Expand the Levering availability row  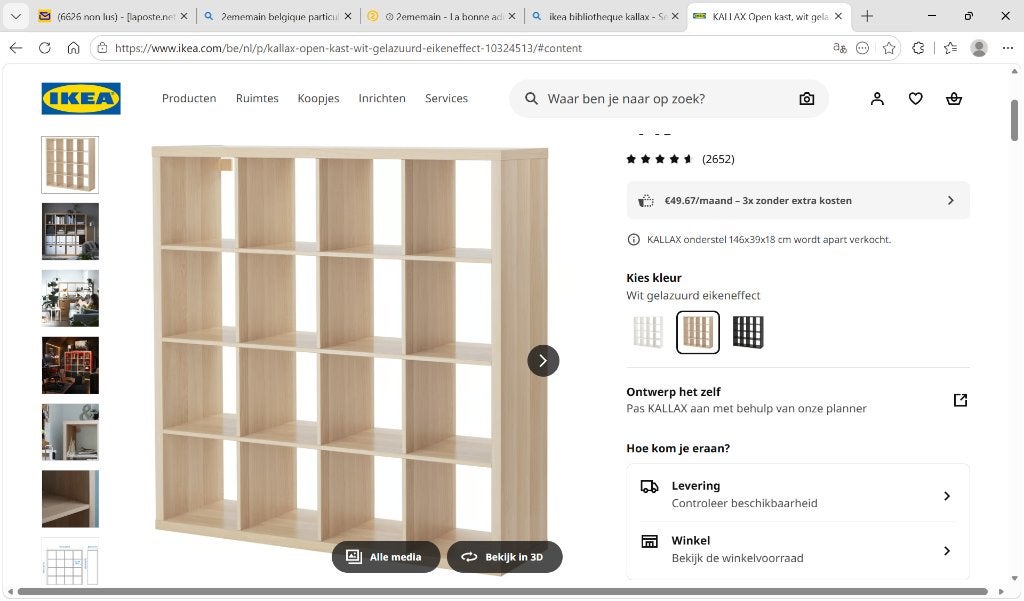[x=797, y=495]
